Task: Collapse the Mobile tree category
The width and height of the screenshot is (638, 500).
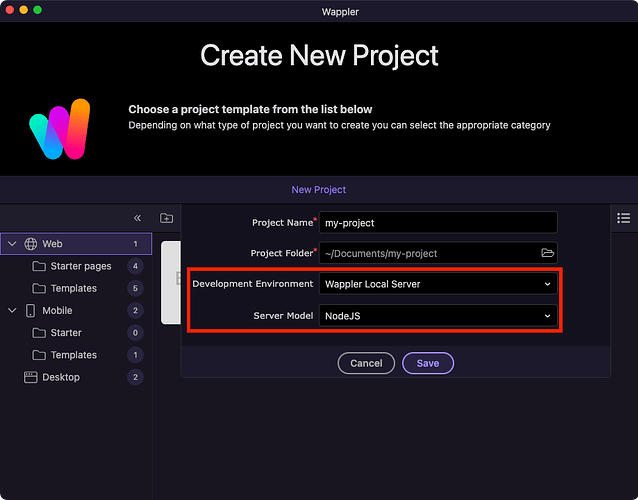Action: (x=12, y=311)
